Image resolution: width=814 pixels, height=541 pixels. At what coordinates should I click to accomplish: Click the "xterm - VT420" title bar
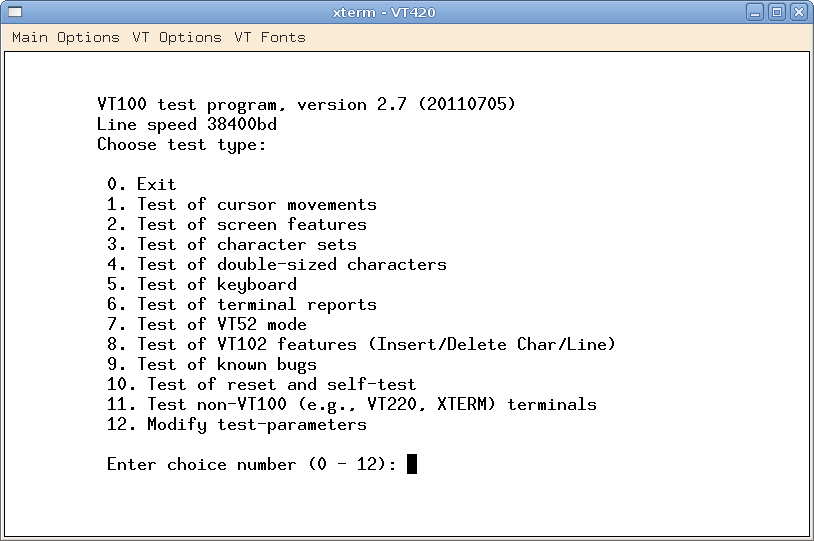[x=385, y=12]
